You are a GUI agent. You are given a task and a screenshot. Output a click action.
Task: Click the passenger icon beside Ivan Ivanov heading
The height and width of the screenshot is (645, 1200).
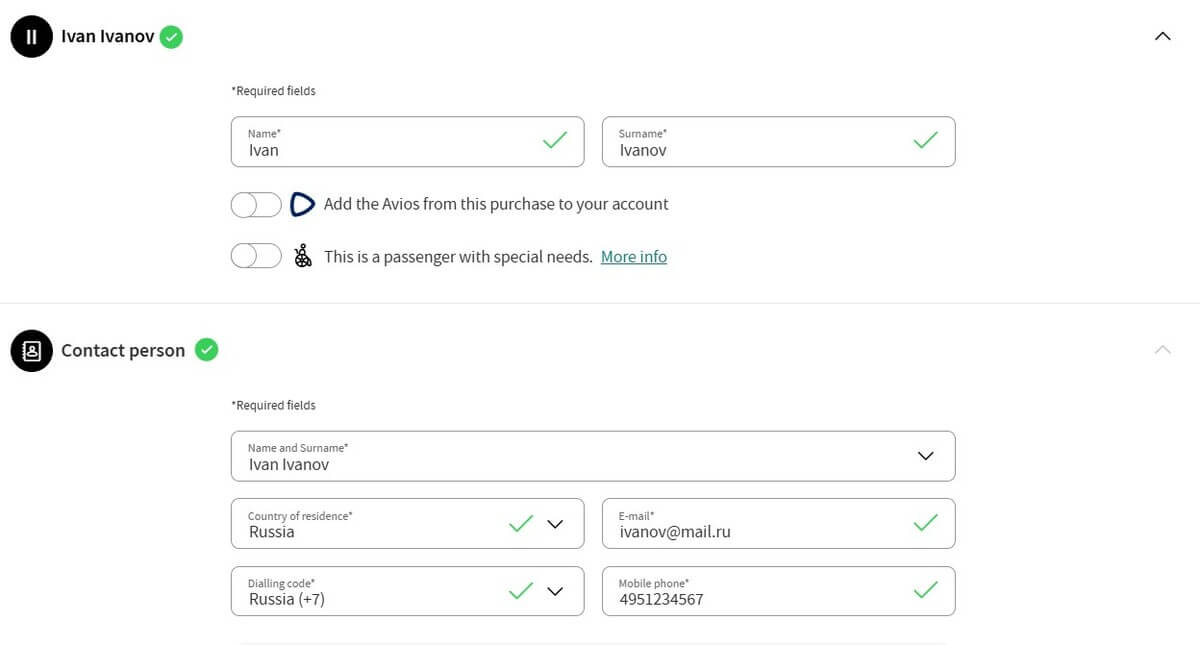pos(31,37)
